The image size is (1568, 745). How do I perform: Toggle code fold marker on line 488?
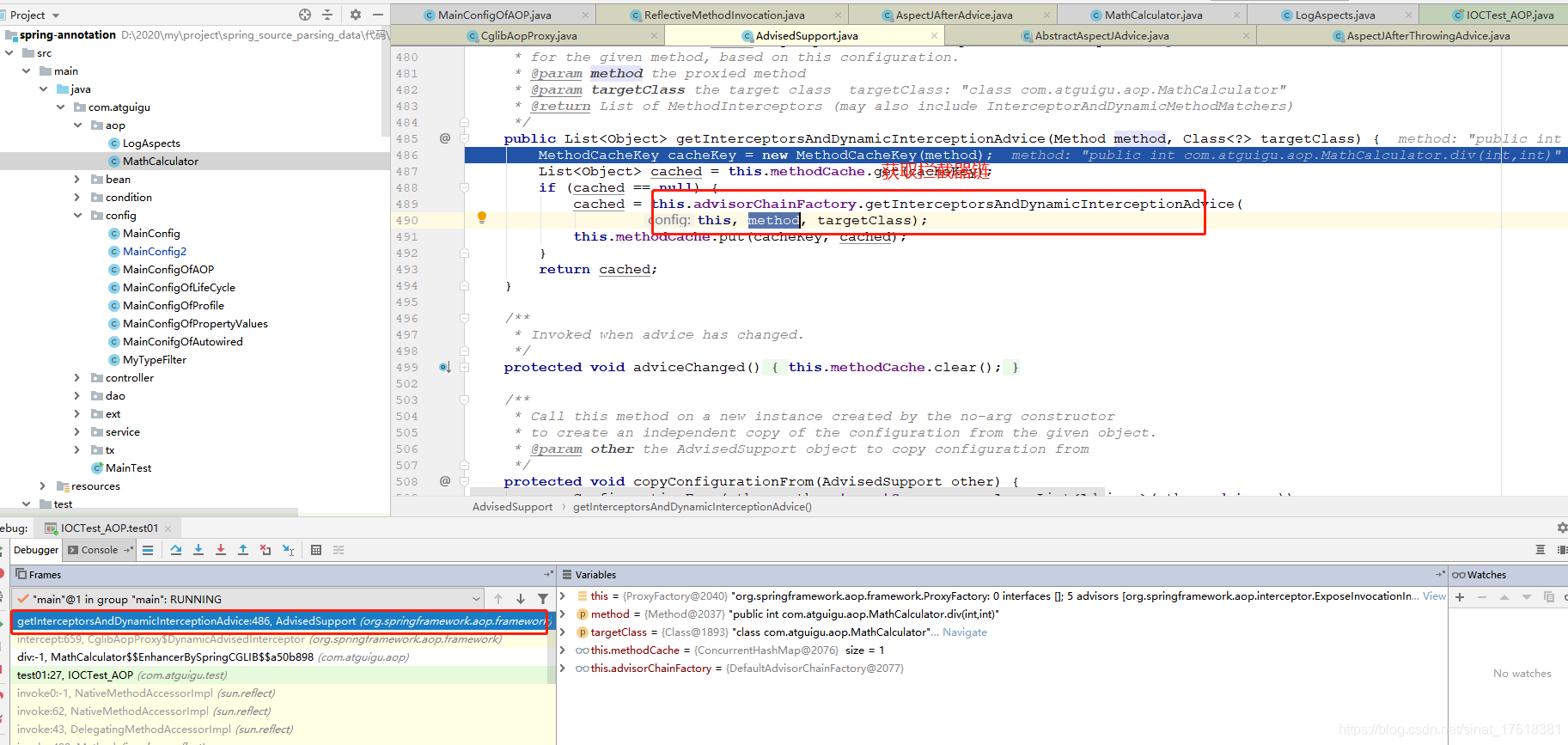pyautogui.click(x=464, y=187)
